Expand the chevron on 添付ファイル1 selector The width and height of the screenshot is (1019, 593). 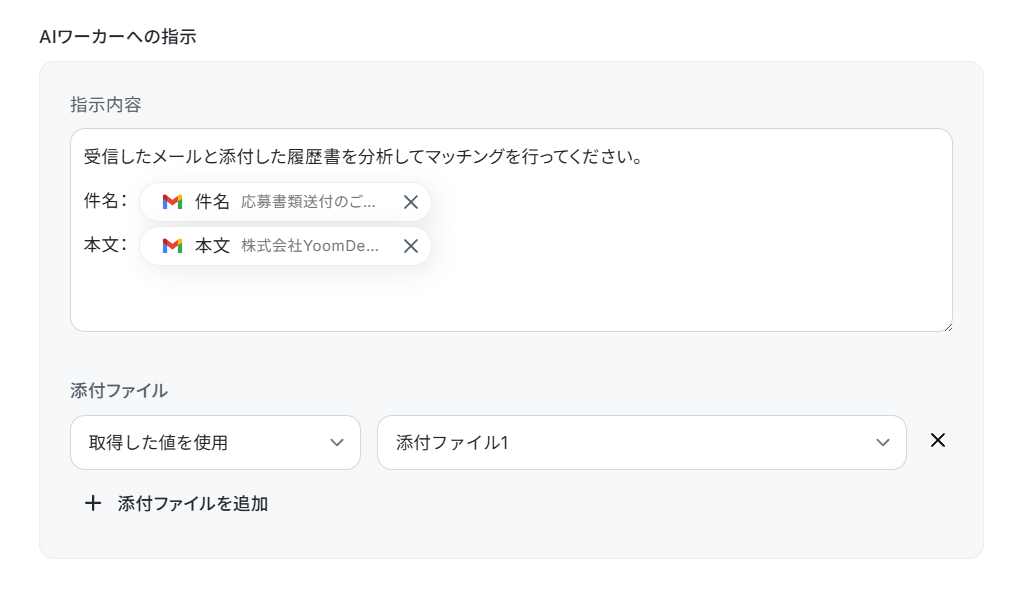click(x=883, y=443)
